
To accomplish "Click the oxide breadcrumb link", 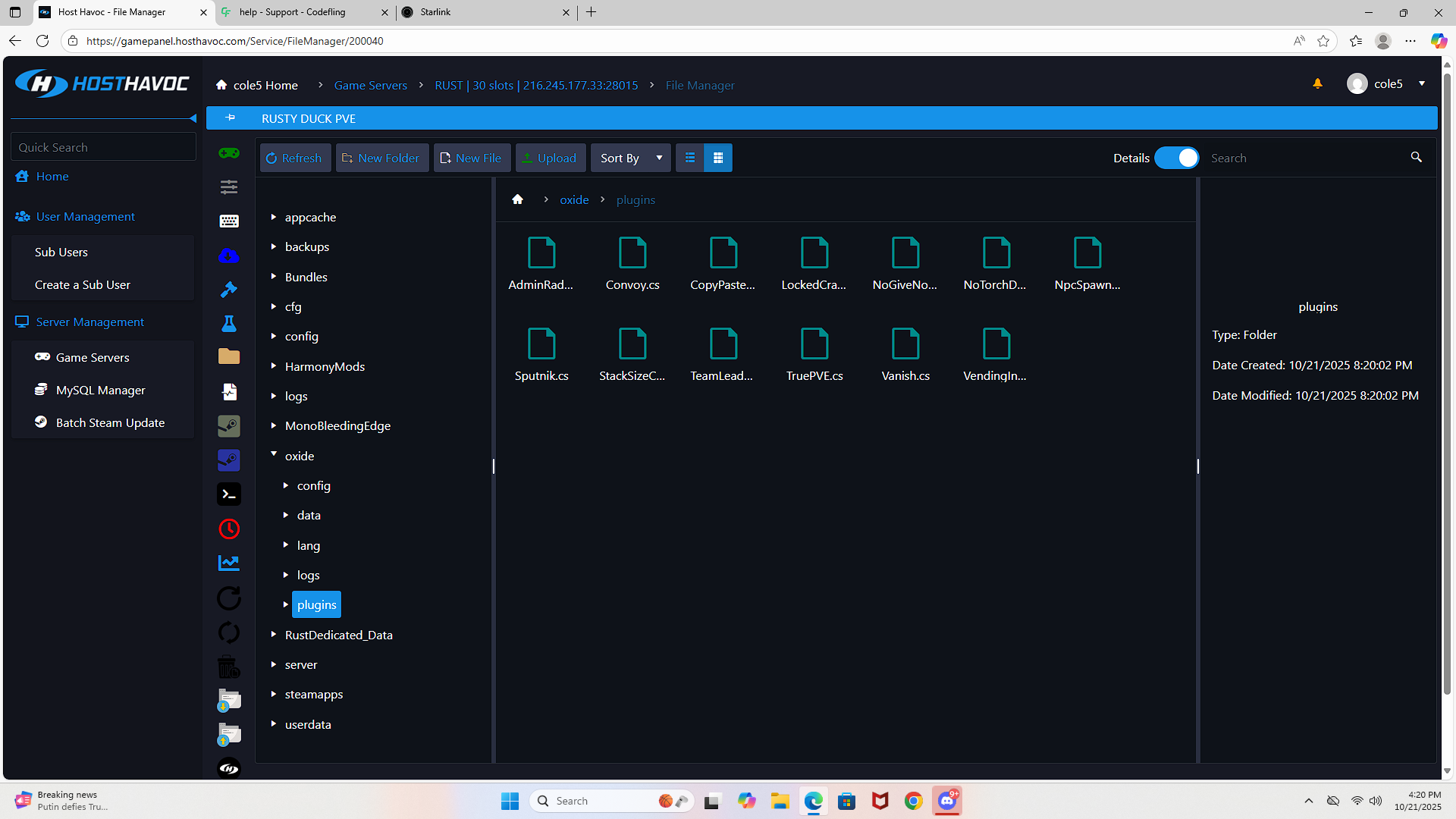I will pyautogui.click(x=574, y=200).
